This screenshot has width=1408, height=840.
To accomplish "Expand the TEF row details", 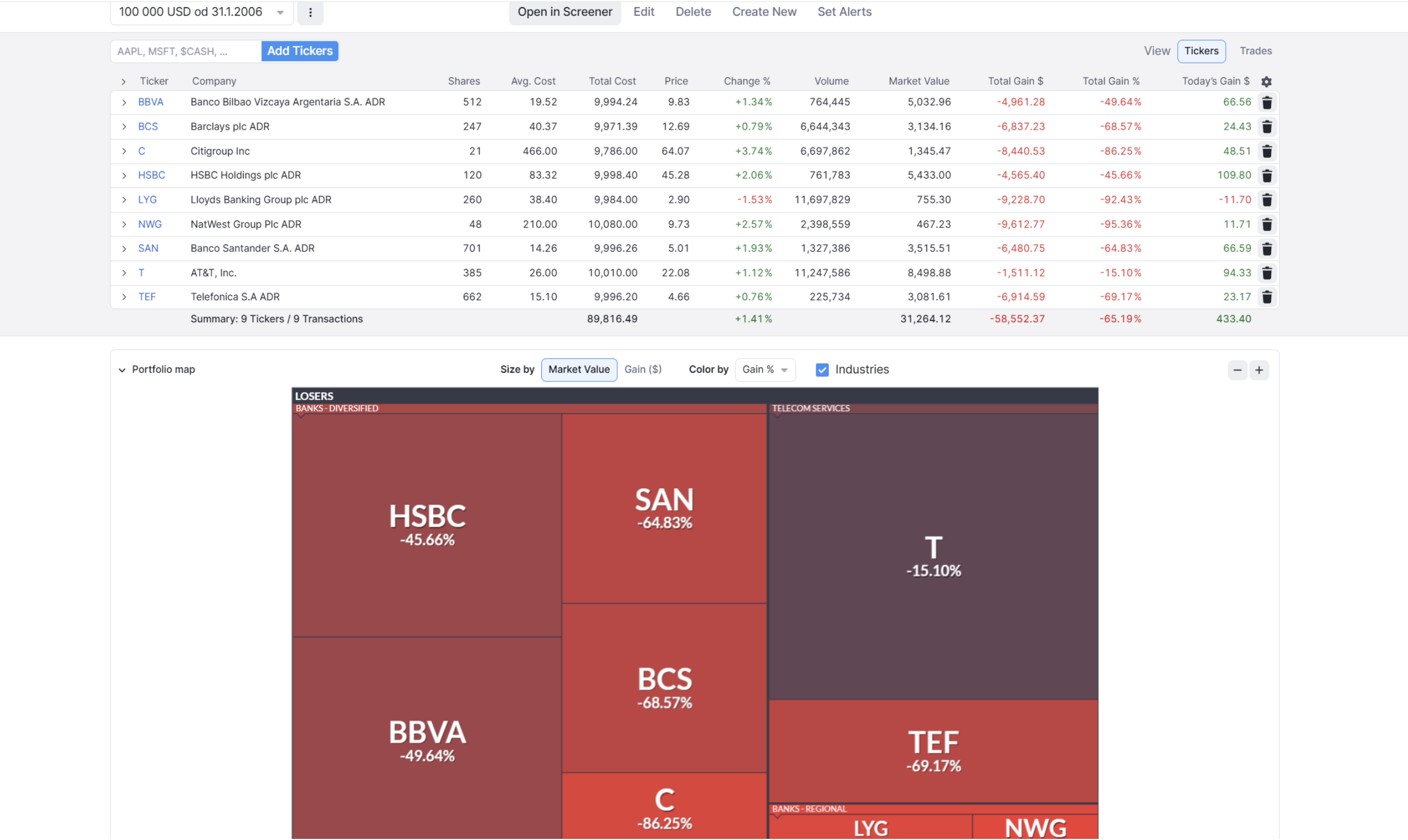I will (x=124, y=297).
